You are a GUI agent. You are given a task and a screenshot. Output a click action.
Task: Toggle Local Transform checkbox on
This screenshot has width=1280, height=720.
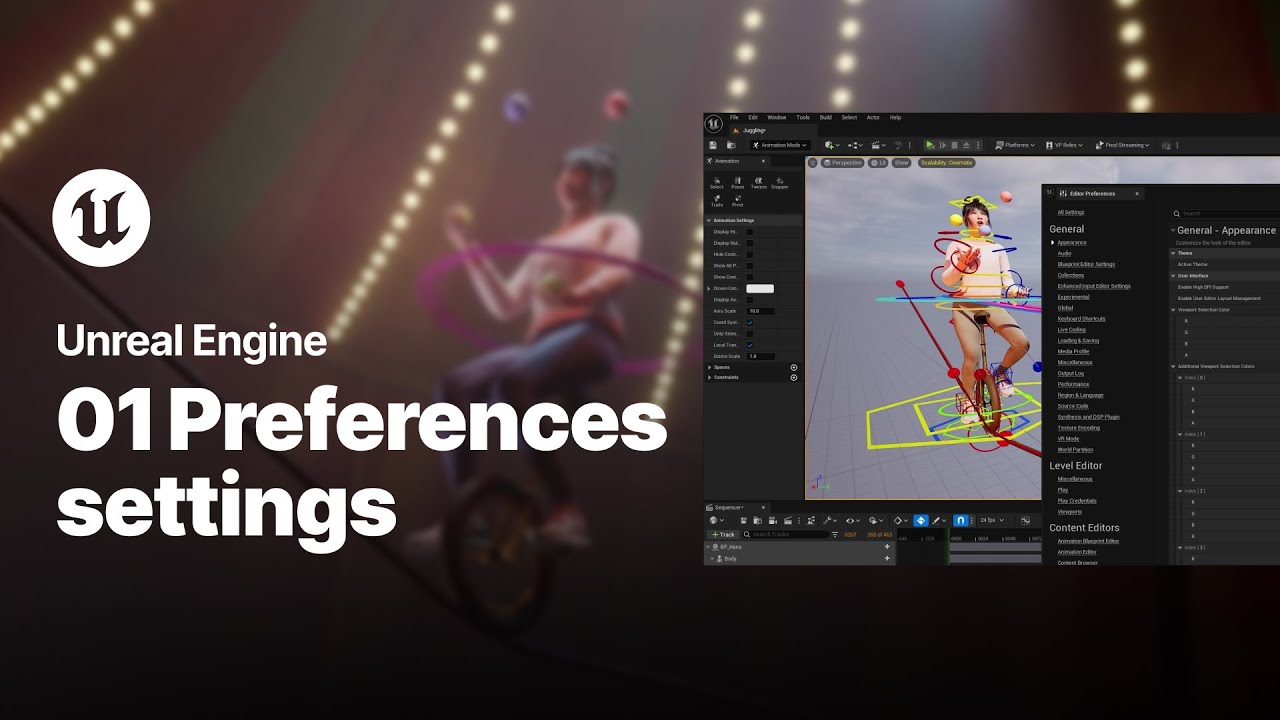750,343
